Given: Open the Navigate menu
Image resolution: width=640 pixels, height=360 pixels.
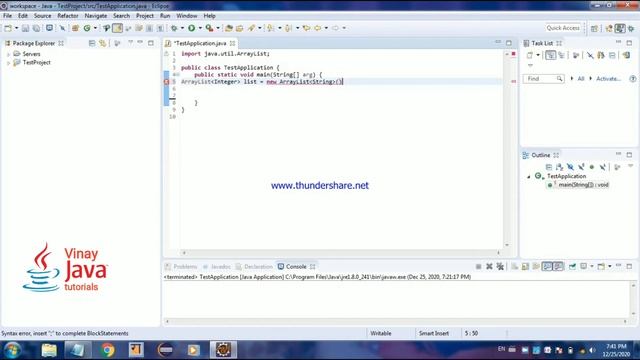Looking at the screenshot, I should point(96,16).
